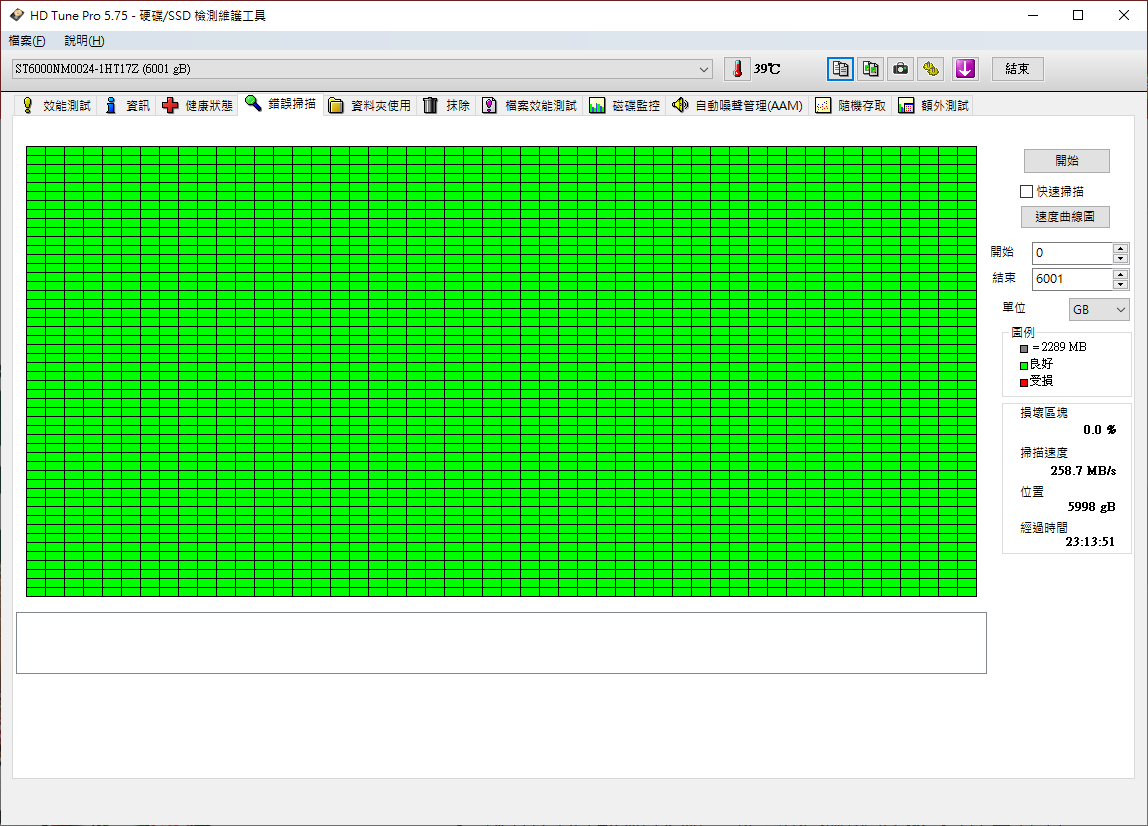Click the thermometer temperature icon
Image resolution: width=1148 pixels, height=826 pixels.
(737, 69)
